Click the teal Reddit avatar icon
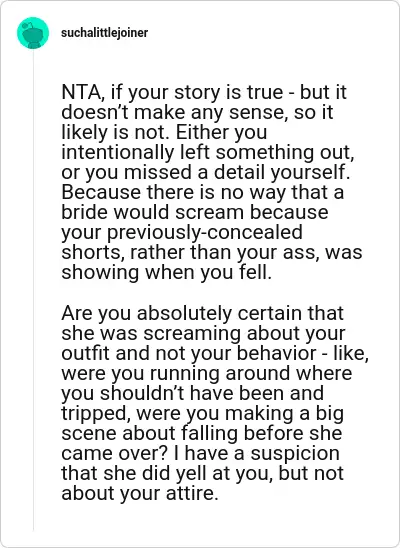Image resolution: width=400 pixels, height=548 pixels. [33, 33]
